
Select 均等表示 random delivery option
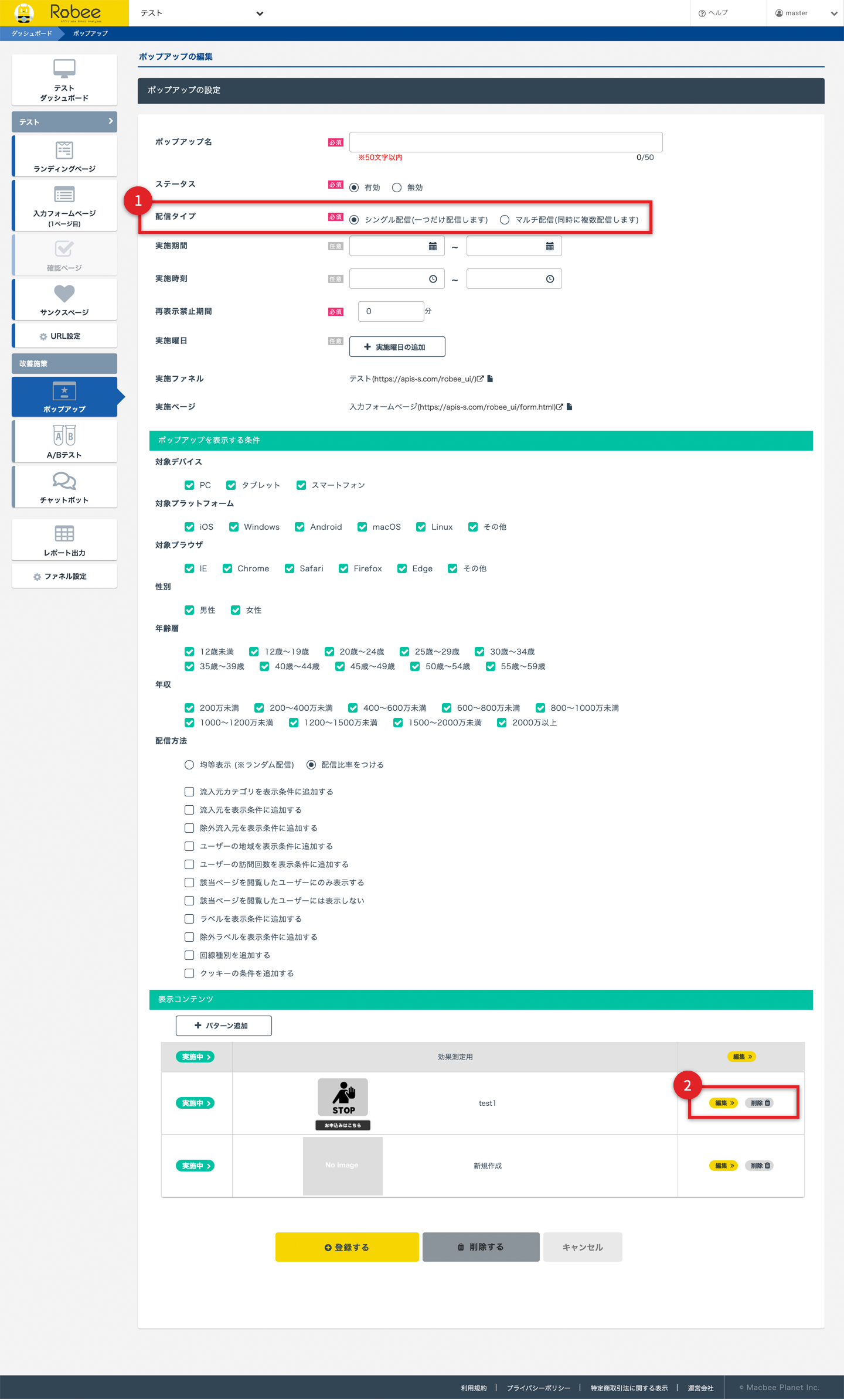click(189, 765)
